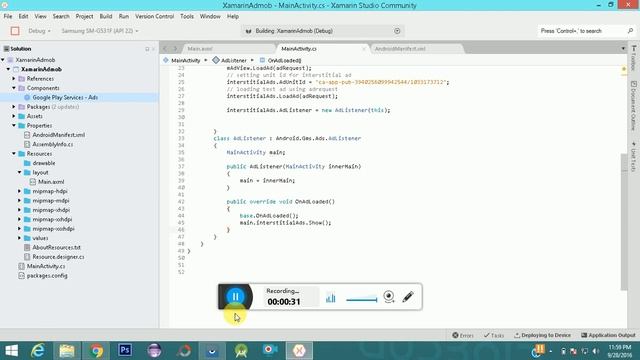The height and width of the screenshot is (360, 640).
Task: Open the Version Control menu
Action: (154, 16)
